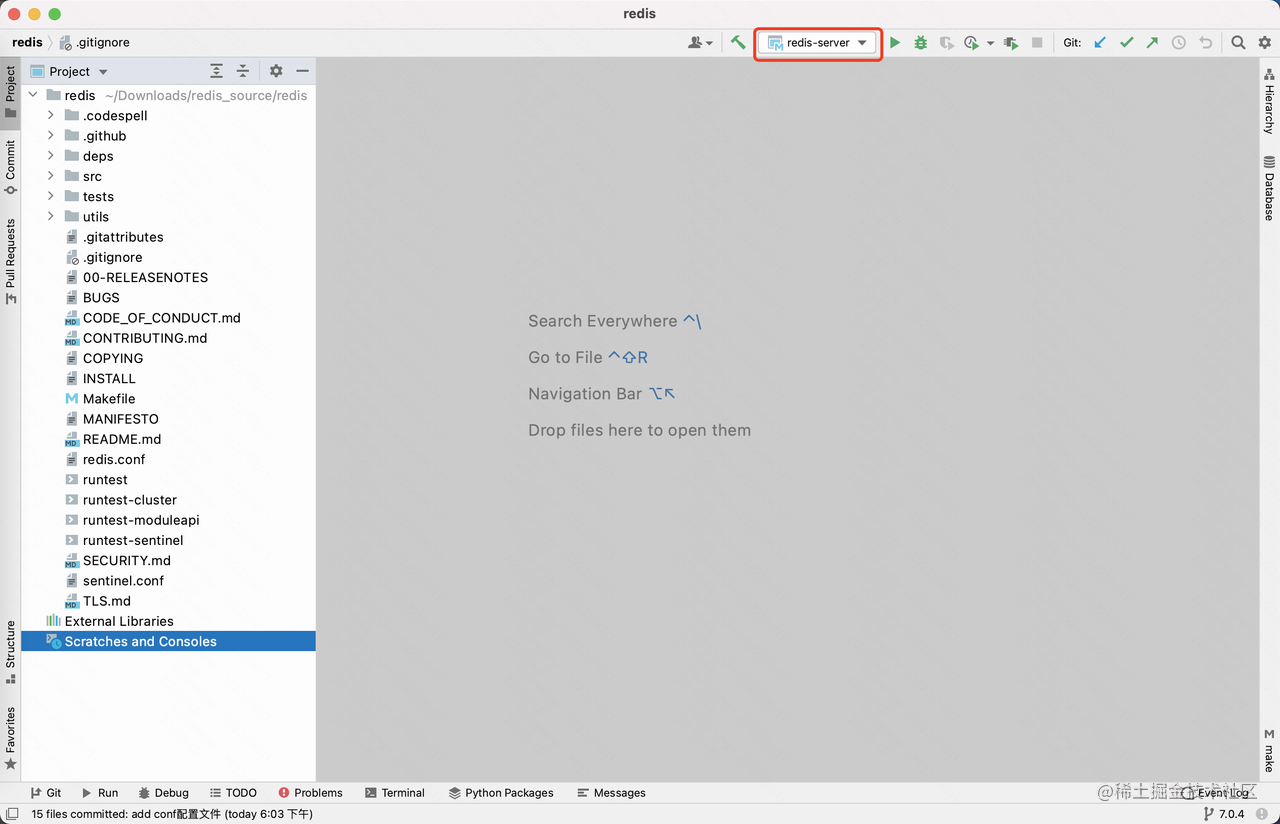1280x824 pixels.
Task: Select sentinel.conf in the project tree
Action: (x=123, y=580)
